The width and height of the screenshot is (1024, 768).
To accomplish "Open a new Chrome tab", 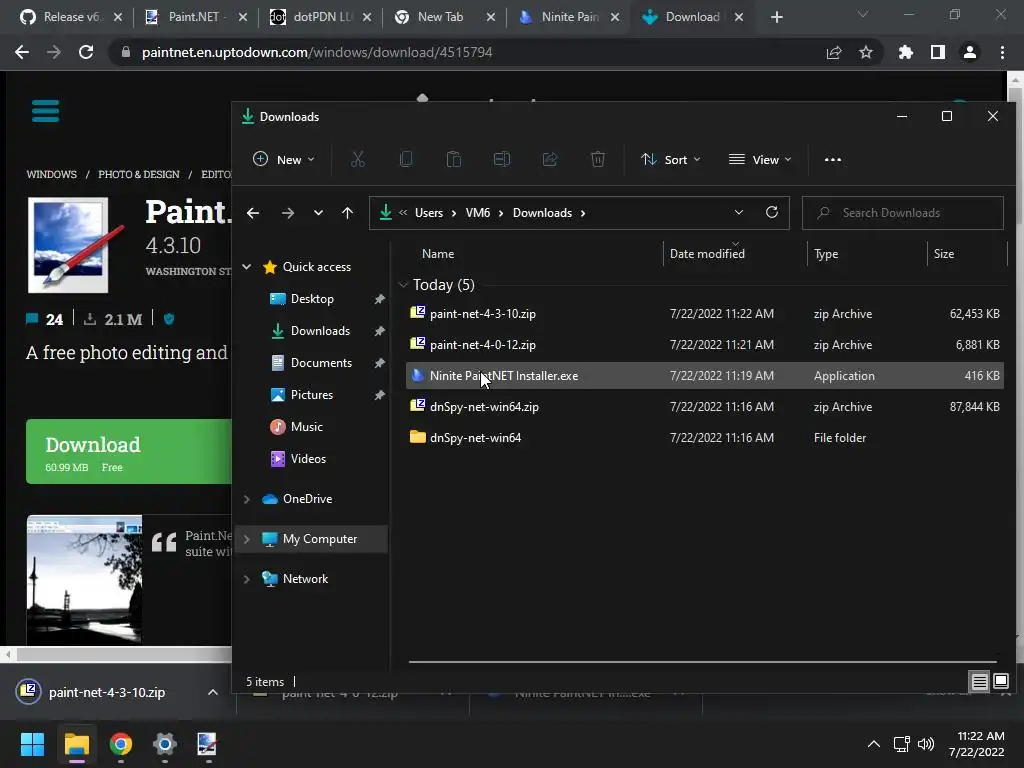I will click(776, 17).
